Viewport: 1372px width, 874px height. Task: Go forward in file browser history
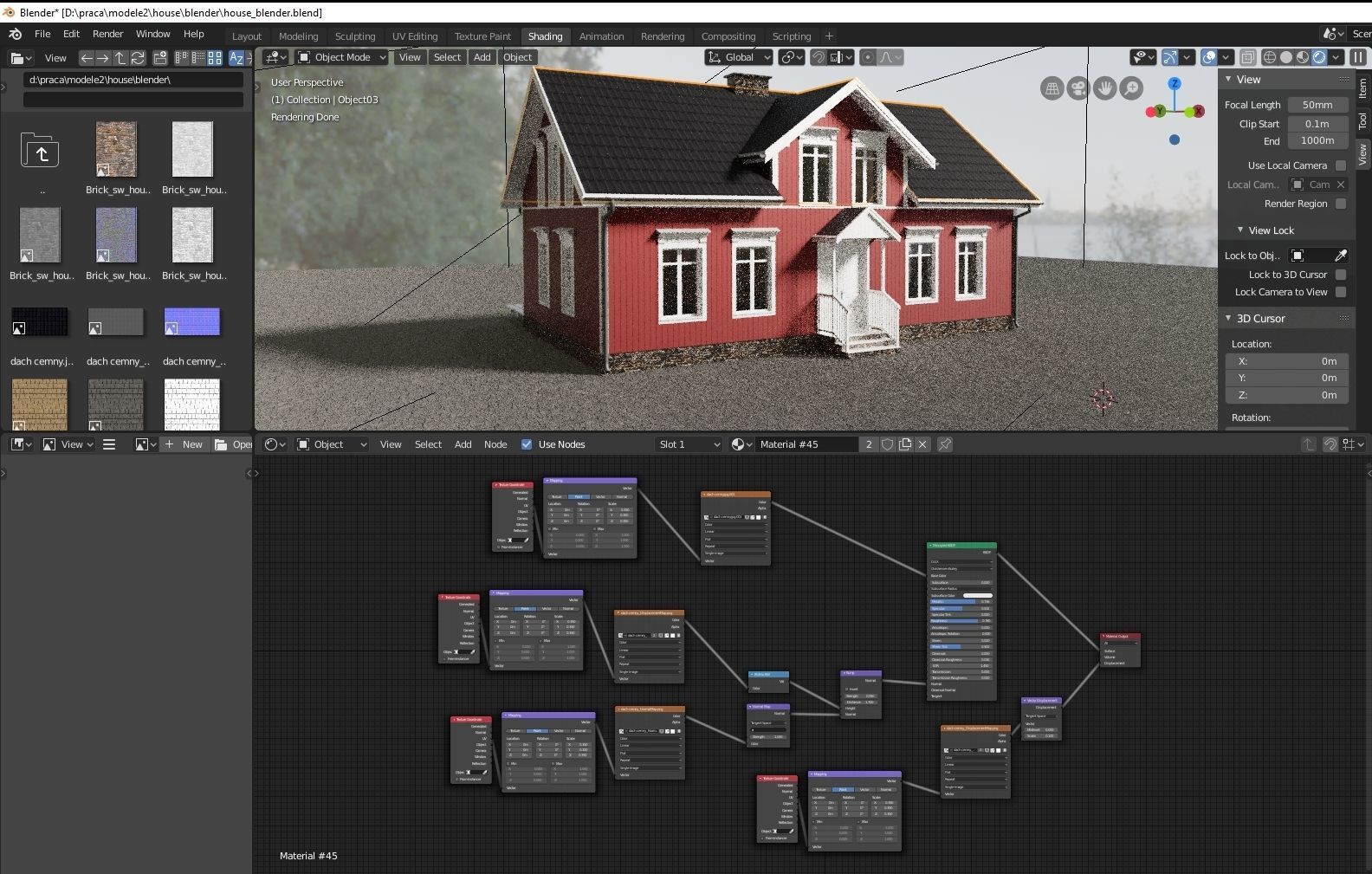click(x=103, y=58)
